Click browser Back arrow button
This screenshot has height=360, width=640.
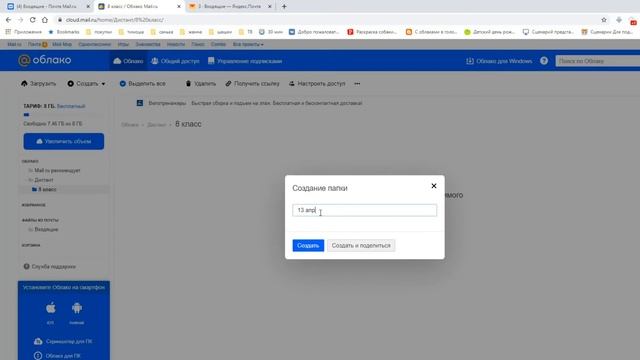coord(8,20)
